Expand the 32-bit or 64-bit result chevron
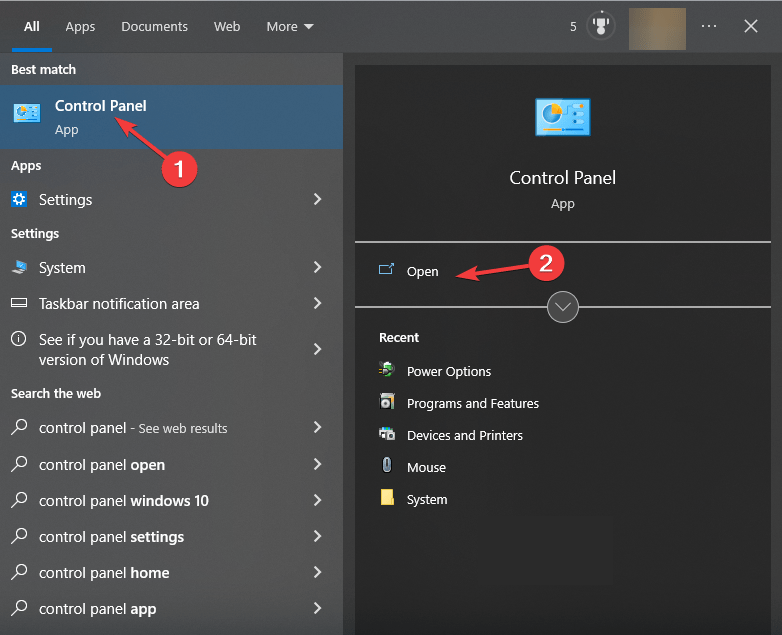Screen dimensions: 782x635 pyautogui.click(x=318, y=349)
